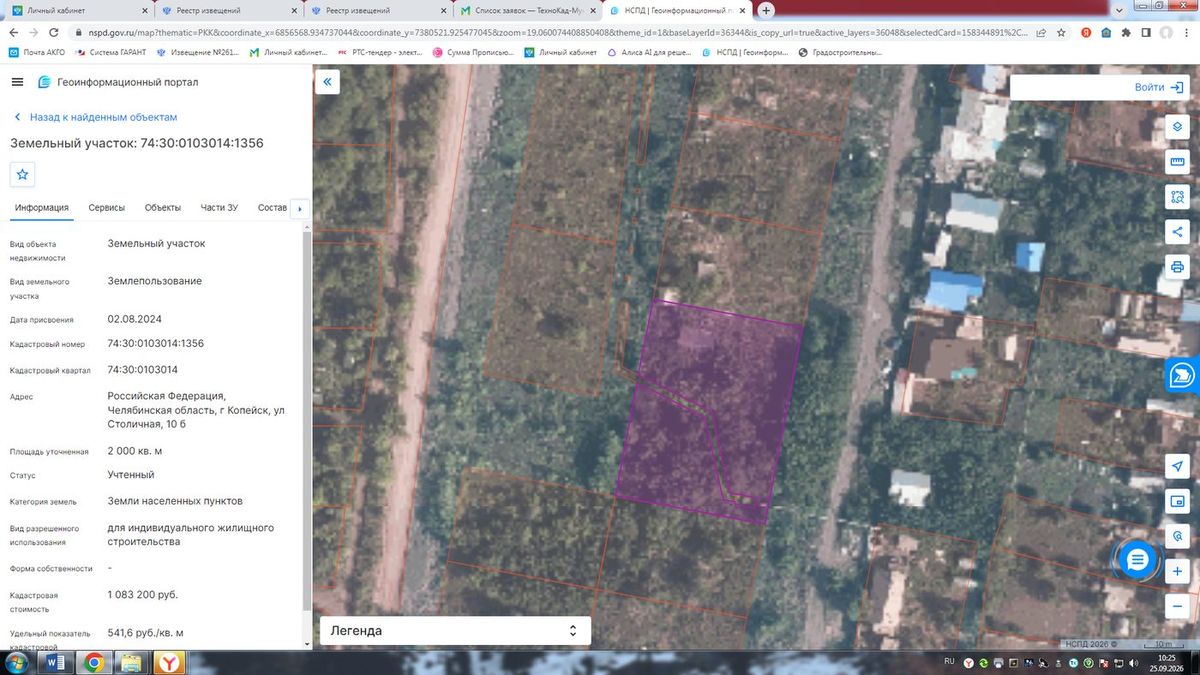1200x675 pixels.
Task: Open the browser three-dot menu
Action: (1187, 32)
